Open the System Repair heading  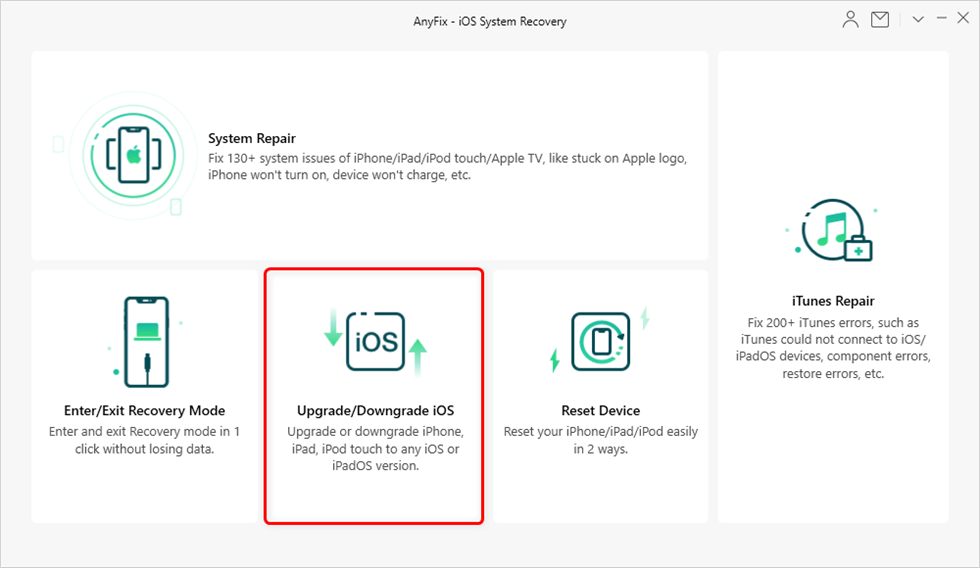pos(252,139)
